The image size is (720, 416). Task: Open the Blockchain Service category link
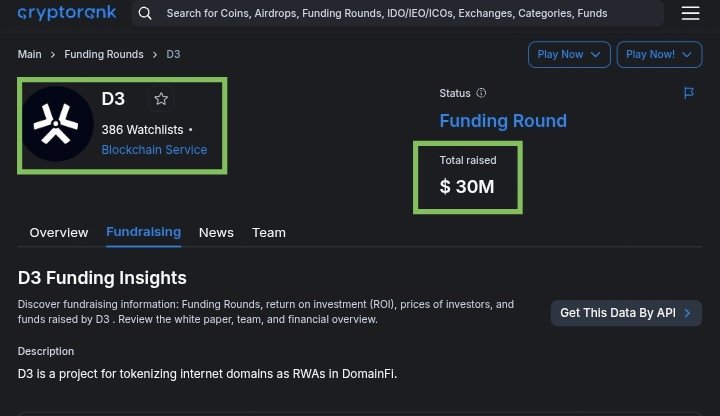[x=154, y=150]
